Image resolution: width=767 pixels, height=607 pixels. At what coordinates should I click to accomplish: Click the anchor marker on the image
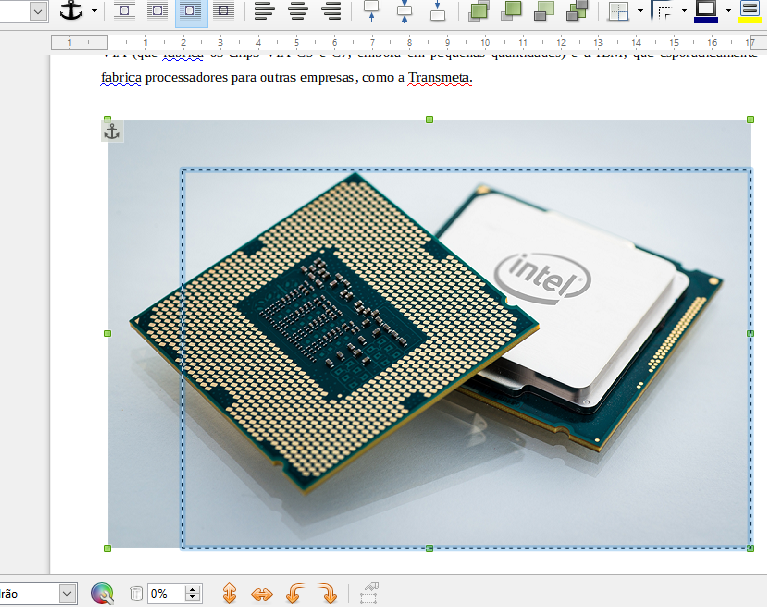click(112, 131)
